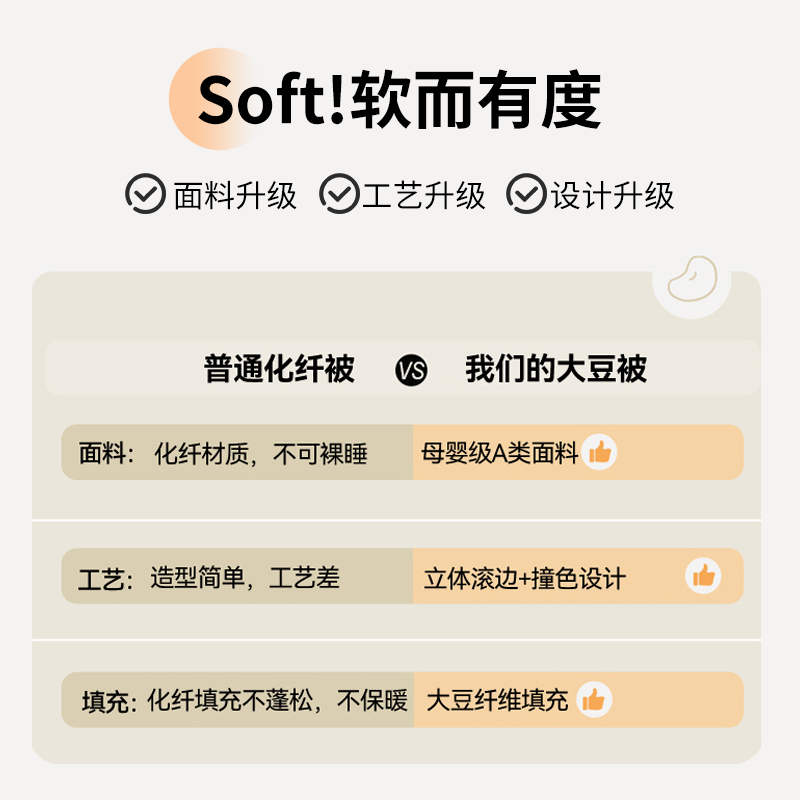
Task: Click thumbs-up beside 母婴级A类面料
Action: pyautogui.click(x=599, y=452)
